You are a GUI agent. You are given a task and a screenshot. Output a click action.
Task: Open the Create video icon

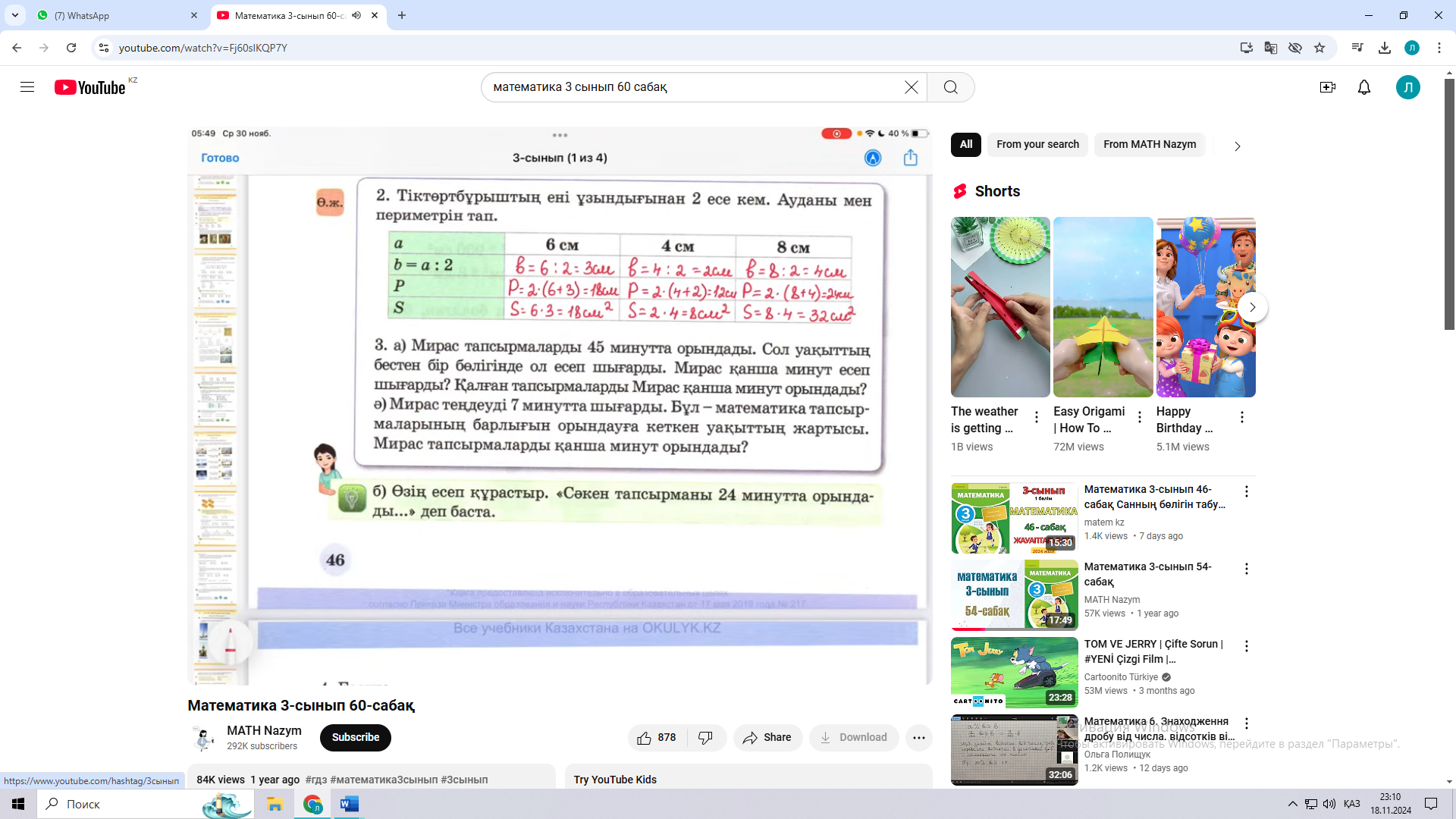point(1327,87)
